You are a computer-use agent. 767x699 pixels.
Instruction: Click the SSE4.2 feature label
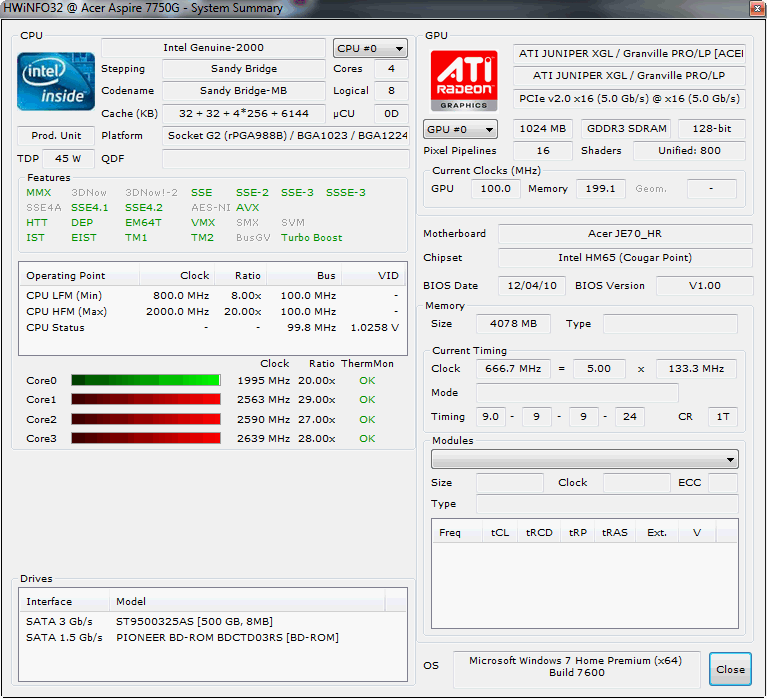144,208
